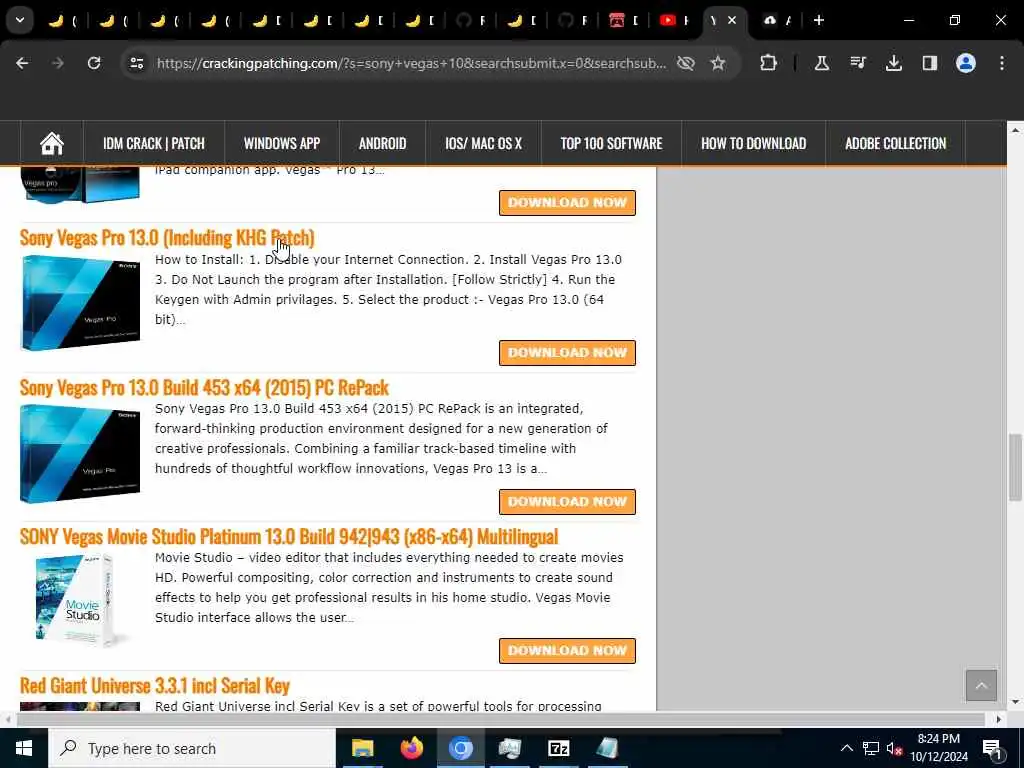
Task: Click the topmost Download Now above KHG Patch title
Action: coord(567,202)
